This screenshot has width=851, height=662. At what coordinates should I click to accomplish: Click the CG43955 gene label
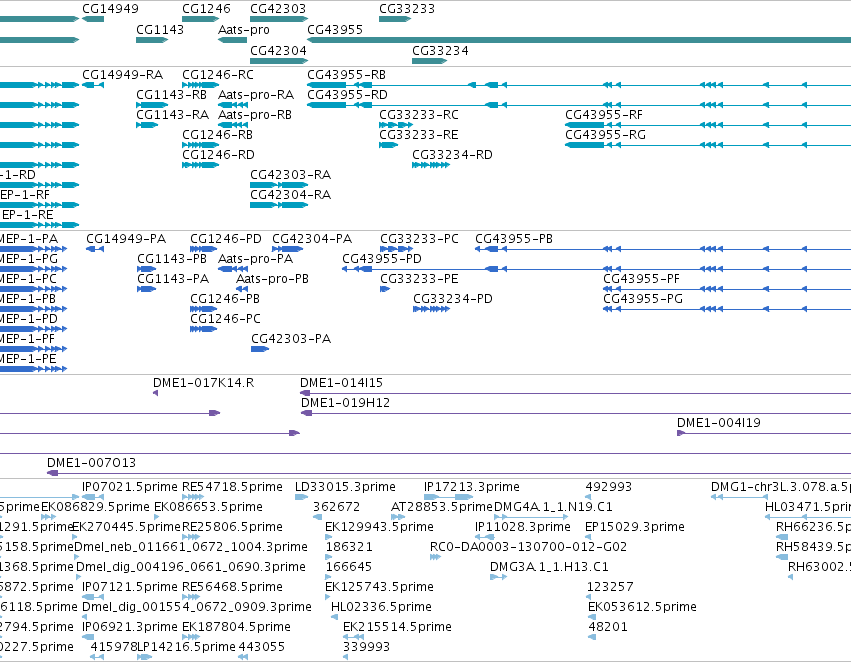tap(335, 29)
